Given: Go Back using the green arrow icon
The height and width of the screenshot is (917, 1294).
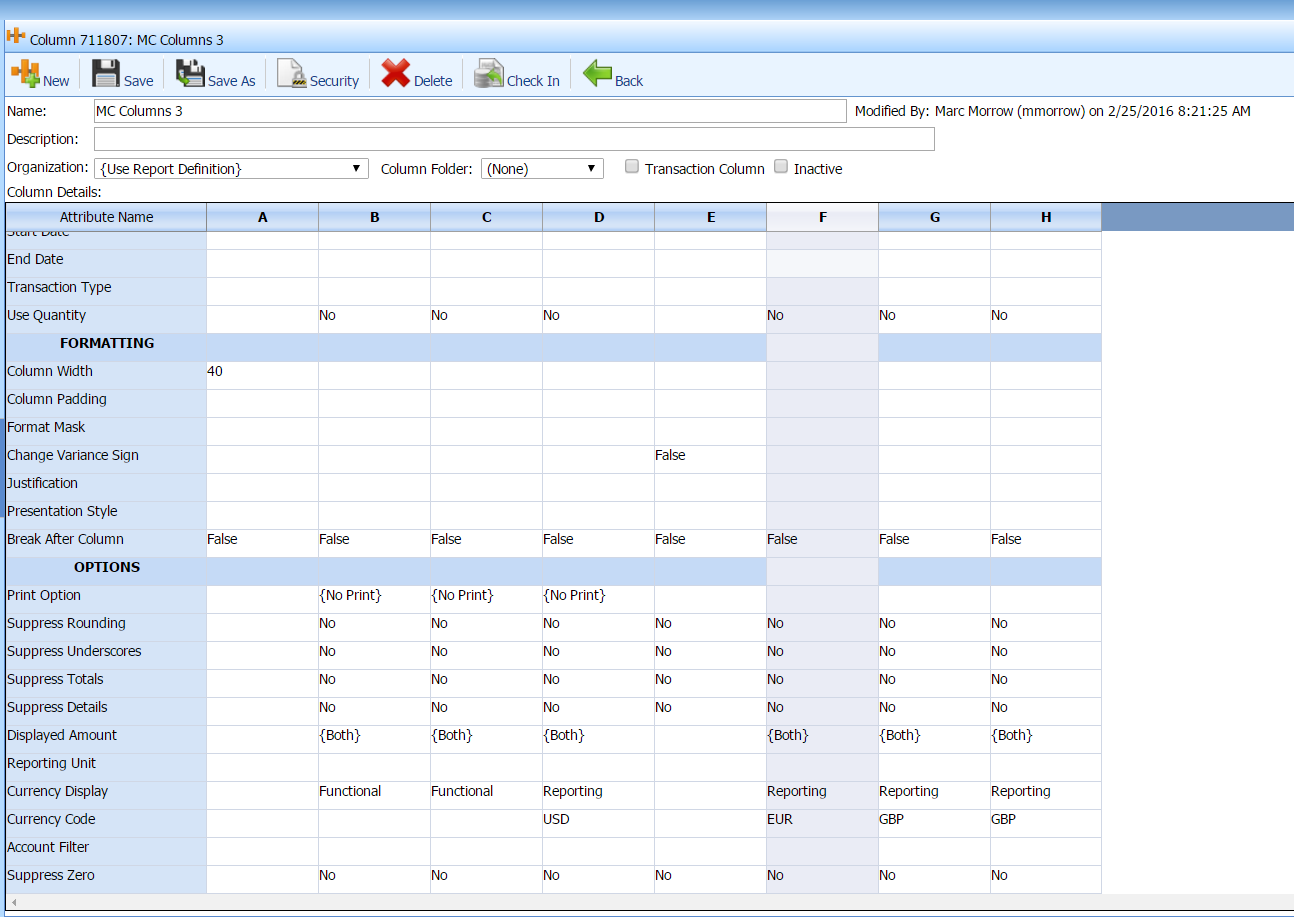Looking at the screenshot, I should coord(597,73).
